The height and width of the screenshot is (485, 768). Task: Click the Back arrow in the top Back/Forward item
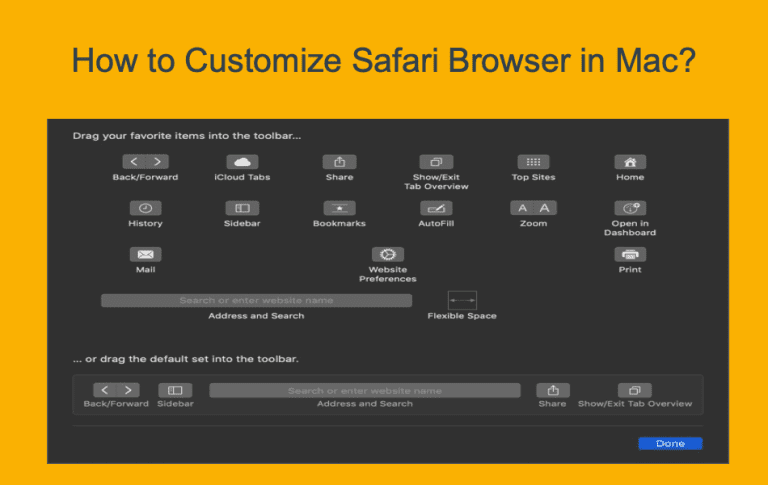[134, 162]
